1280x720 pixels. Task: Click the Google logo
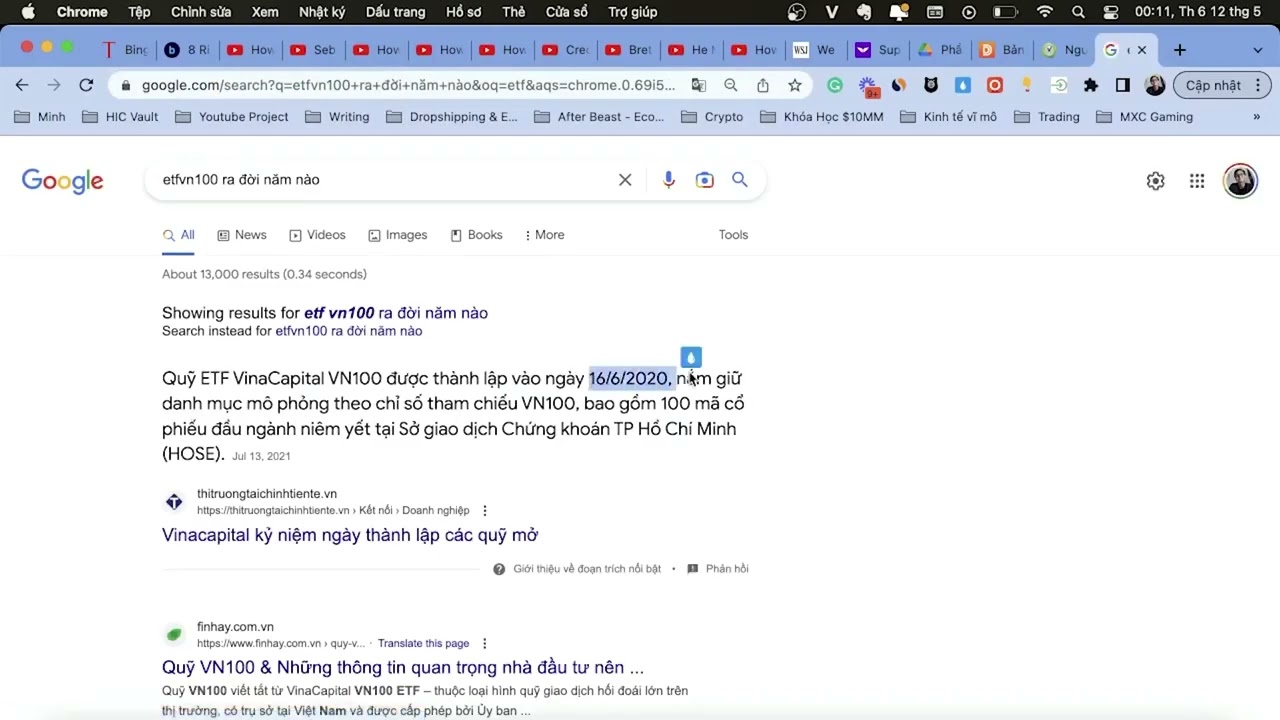click(62, 181)
